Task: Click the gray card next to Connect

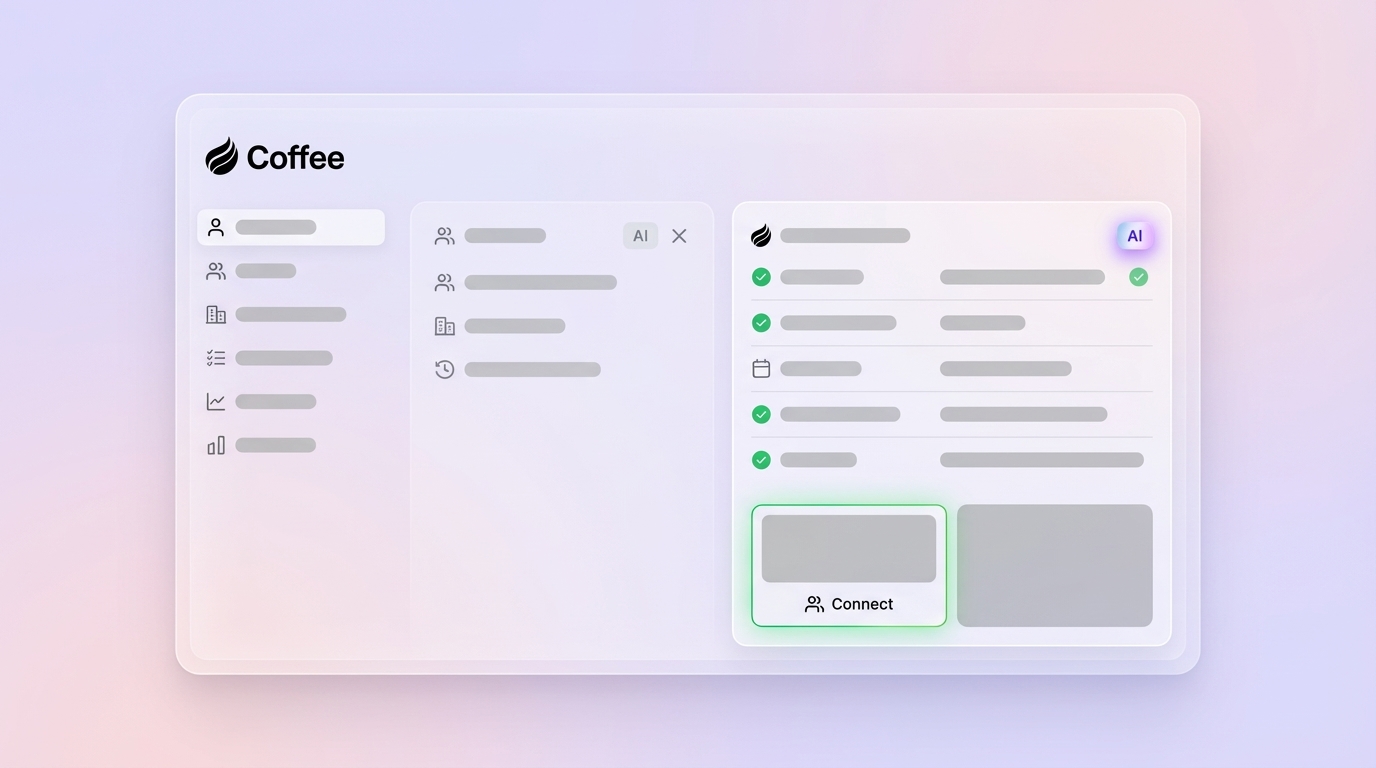Action: 1055,565
